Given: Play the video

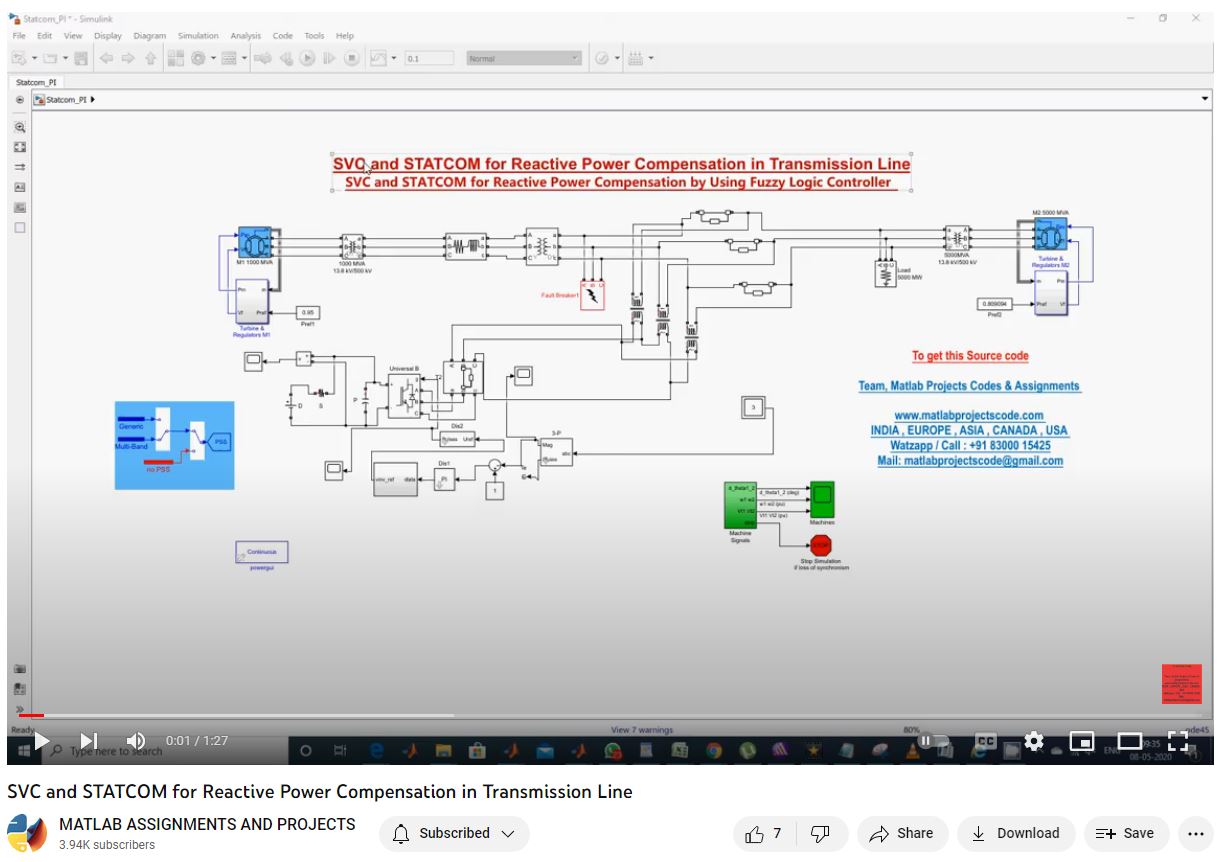Looking at the screenshot, I should [41, 741].
